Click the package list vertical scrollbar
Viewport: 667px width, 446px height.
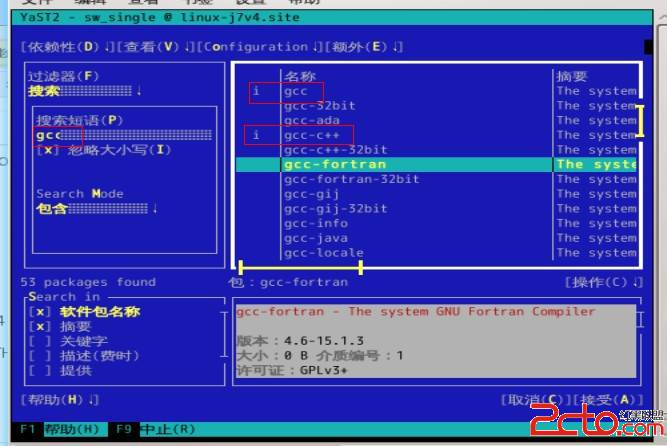click(640, 121)
